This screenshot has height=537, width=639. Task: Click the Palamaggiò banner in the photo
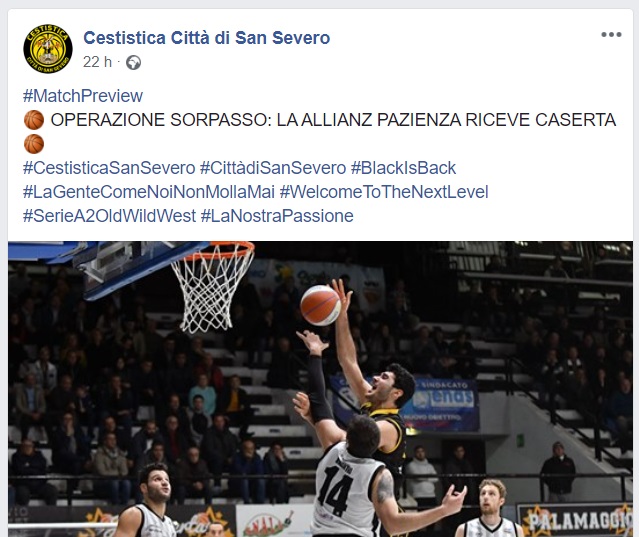(575, 520)
